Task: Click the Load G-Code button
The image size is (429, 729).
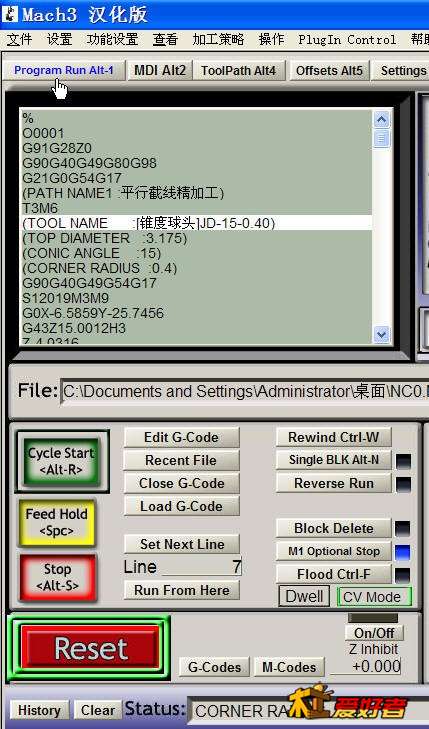Action: point(181,506)
